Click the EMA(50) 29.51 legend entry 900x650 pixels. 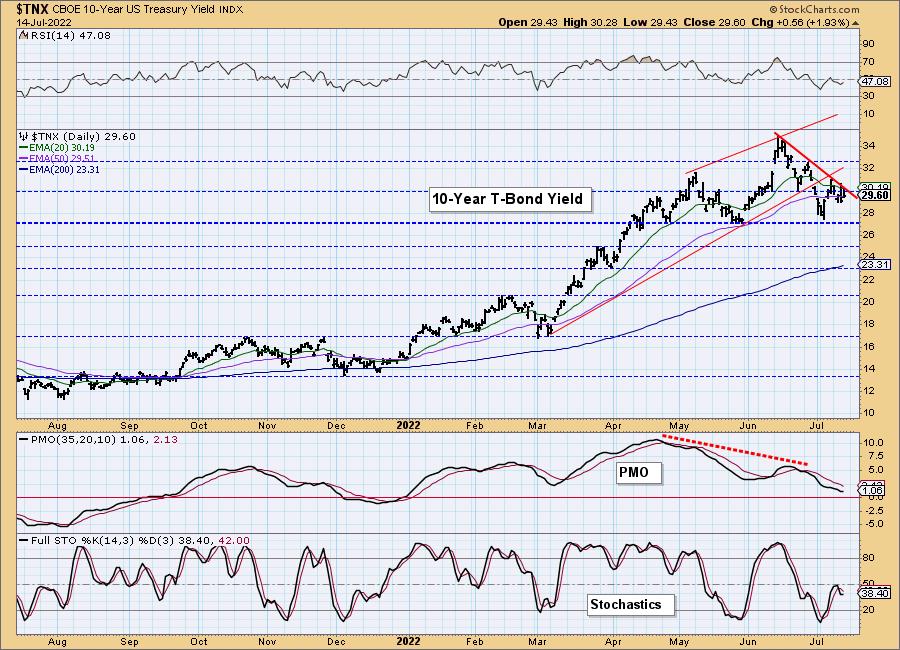coord(57,158)
